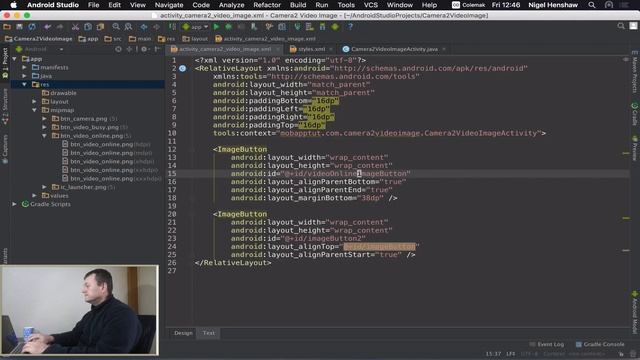
Task: Click the SDK Manager toolbar icon
Action: 322,27
